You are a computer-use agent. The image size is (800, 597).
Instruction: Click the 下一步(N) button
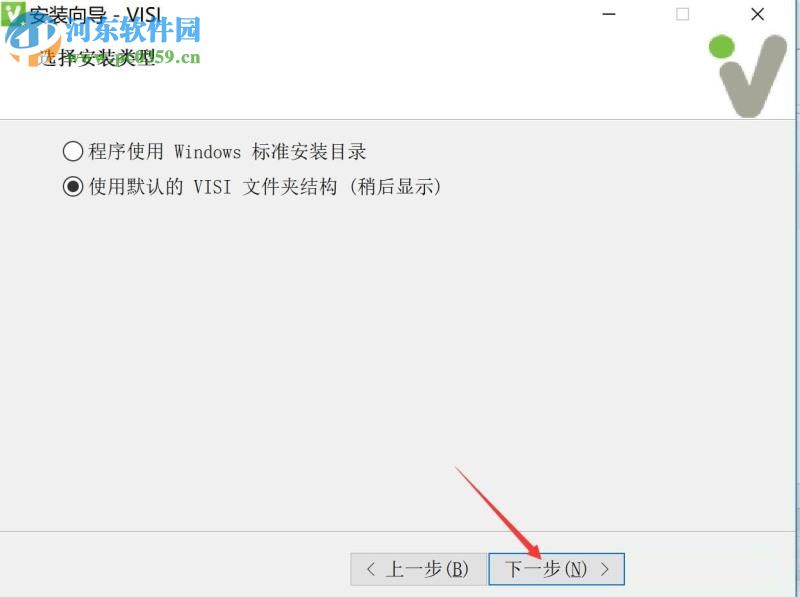(556, 568)
